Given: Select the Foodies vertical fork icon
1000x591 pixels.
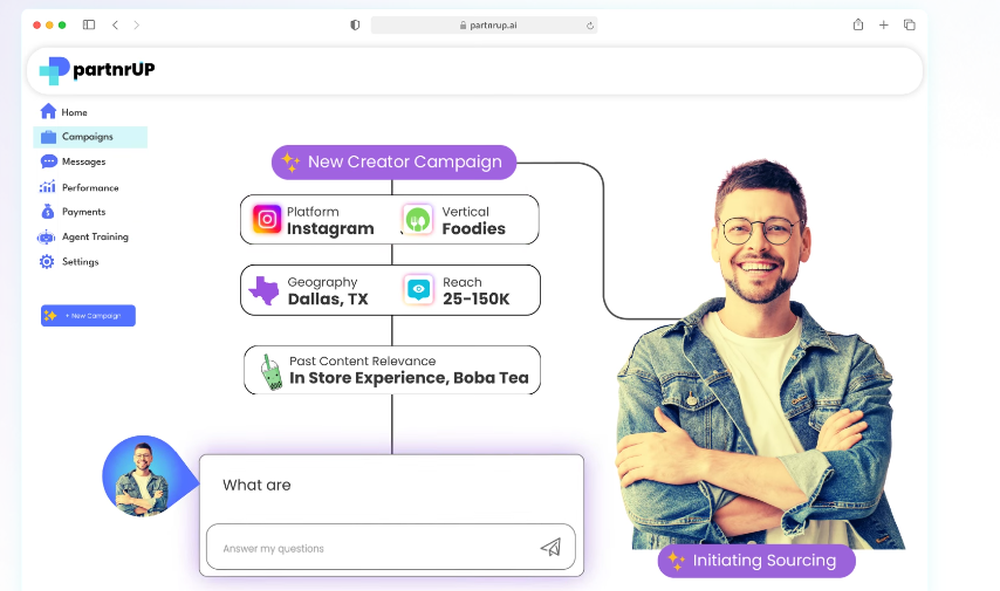Looking at the screenshot, I should click(418, 220).
